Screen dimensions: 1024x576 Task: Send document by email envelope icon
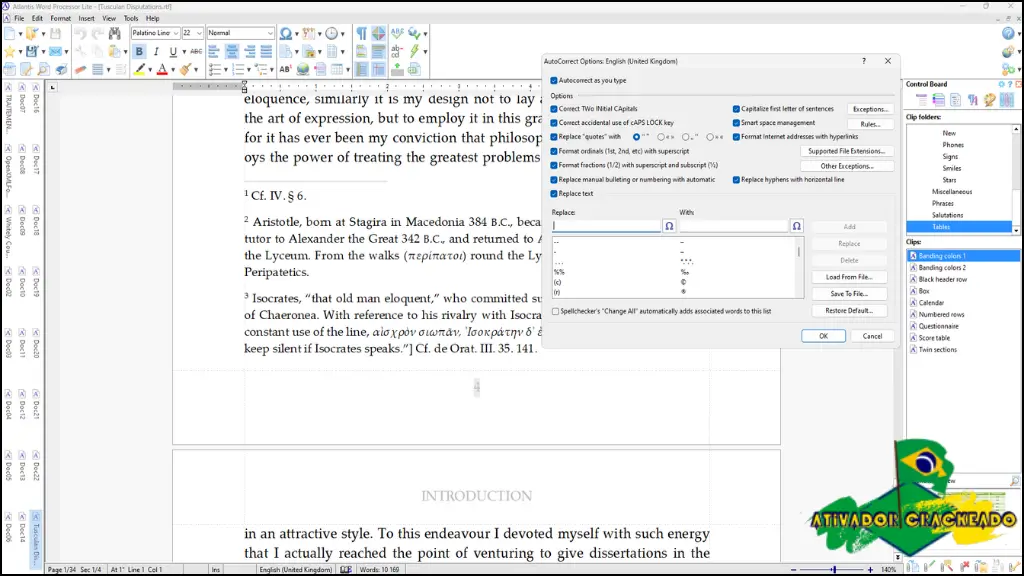click(x=56, y=51)
